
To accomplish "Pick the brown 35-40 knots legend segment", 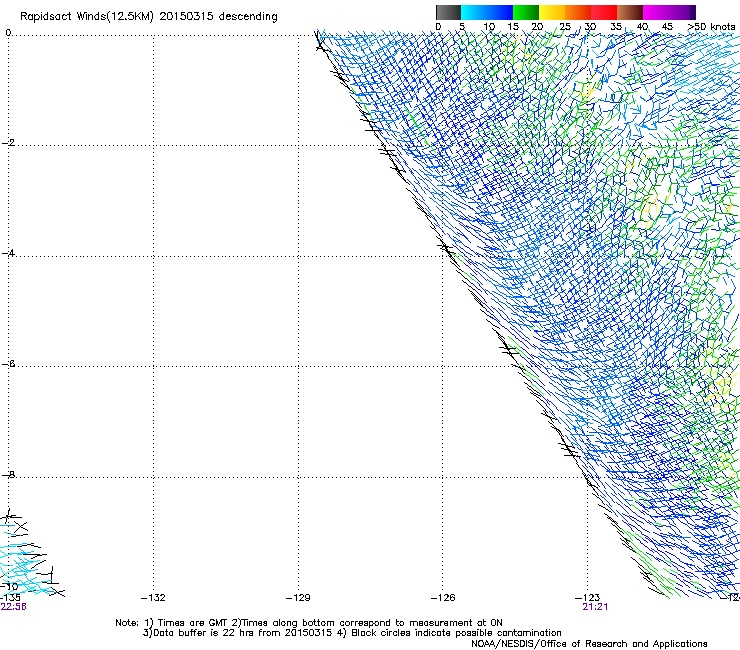I will (630, 12).
